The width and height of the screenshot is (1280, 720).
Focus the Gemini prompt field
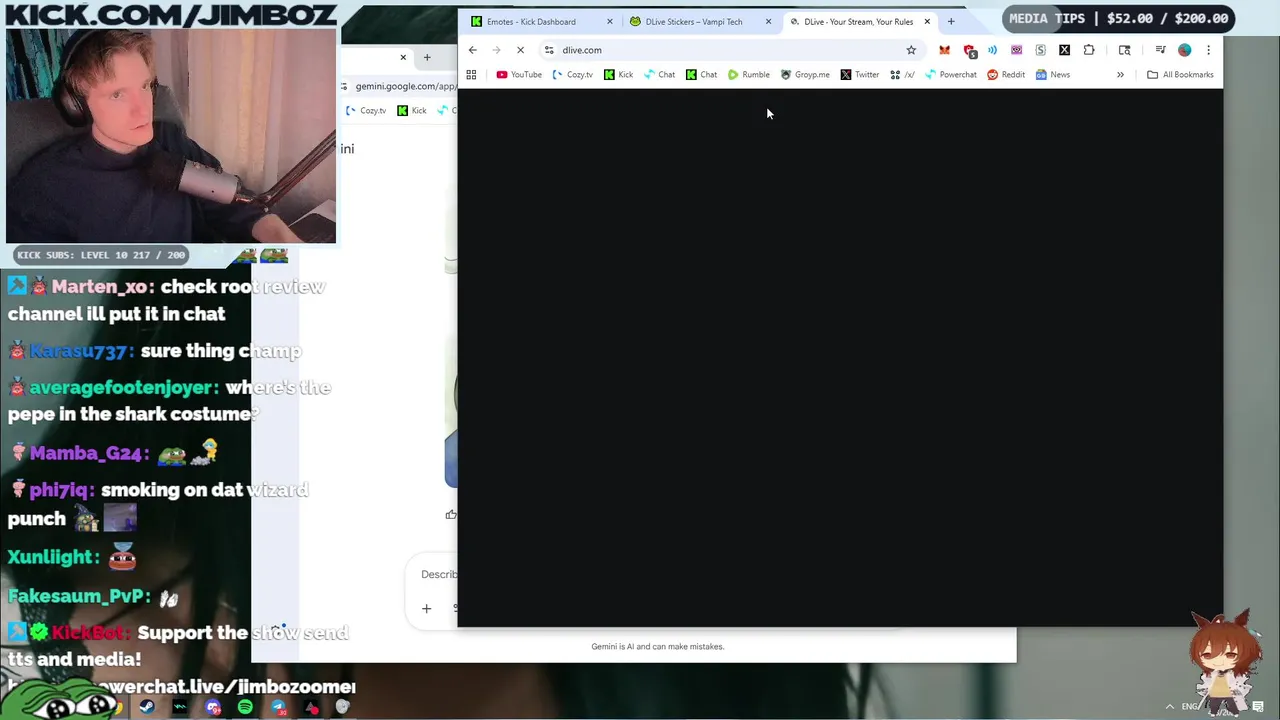coord(439,574)
